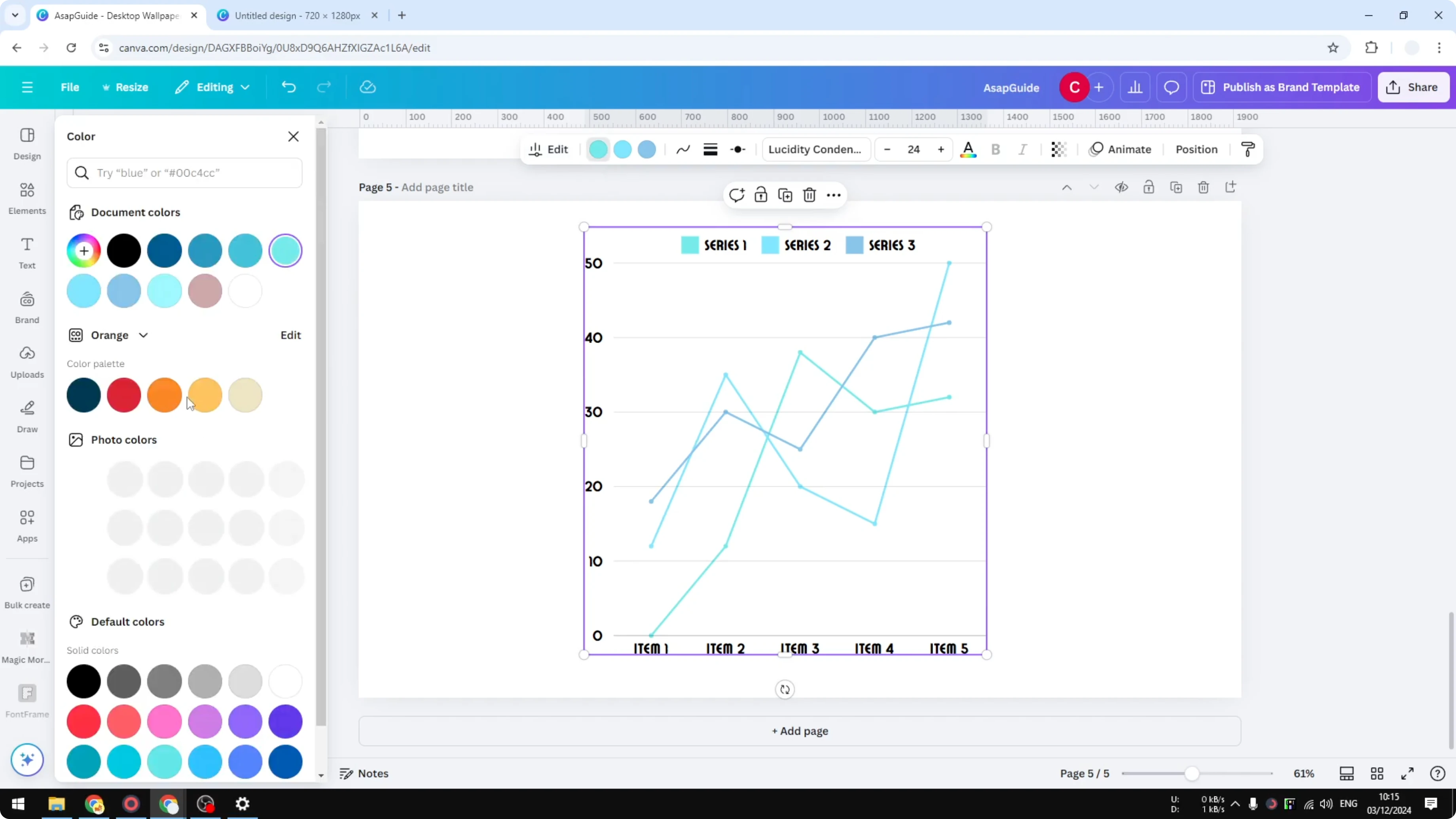Image resolution: width=1456 pixels, height=819 pixels.
Task: Click the copy style paint roller icon
Action: tap(1248, 149)
